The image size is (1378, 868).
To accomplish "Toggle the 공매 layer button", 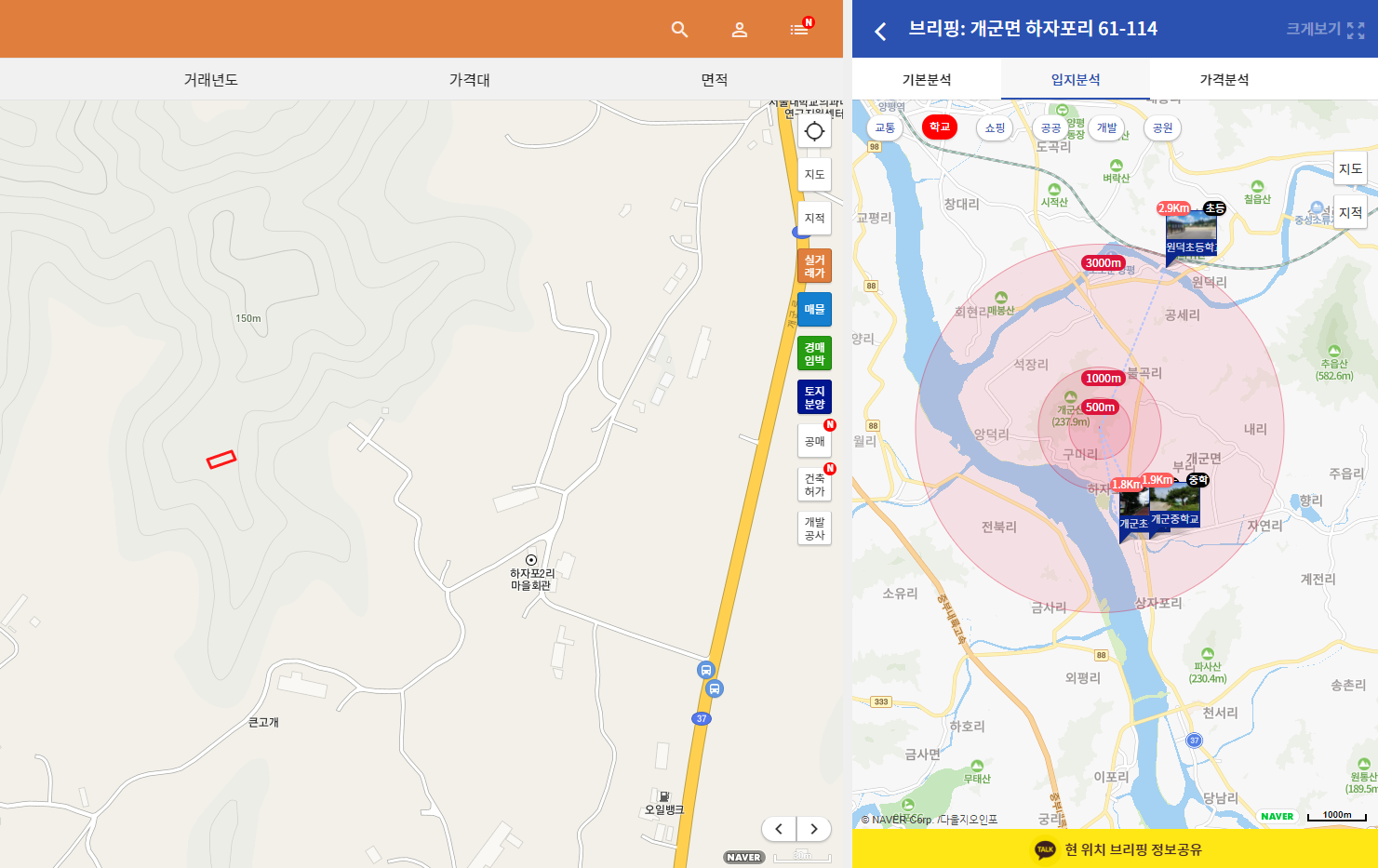I will click(814, 441).
